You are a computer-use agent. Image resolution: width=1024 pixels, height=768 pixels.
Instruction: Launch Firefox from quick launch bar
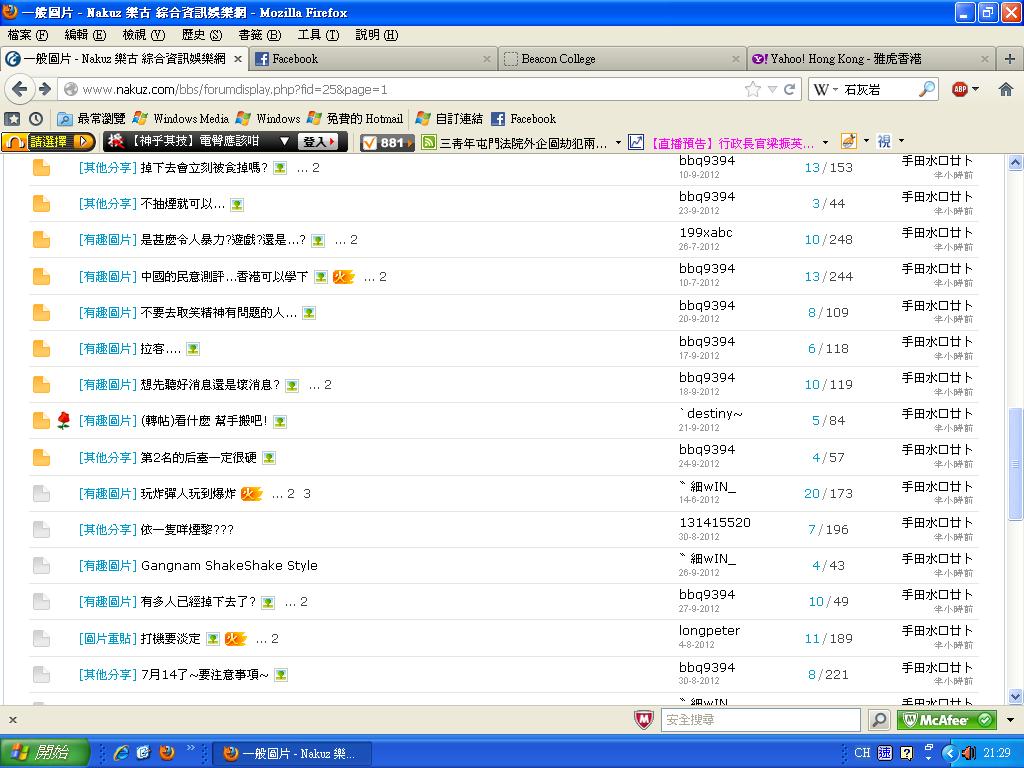(x=167, y=753)
